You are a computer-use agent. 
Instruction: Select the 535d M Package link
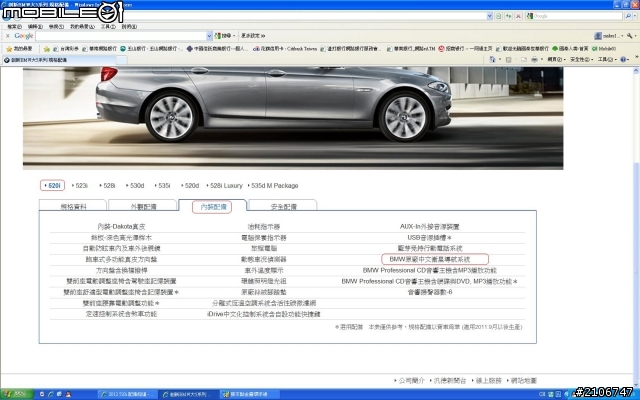273,185
